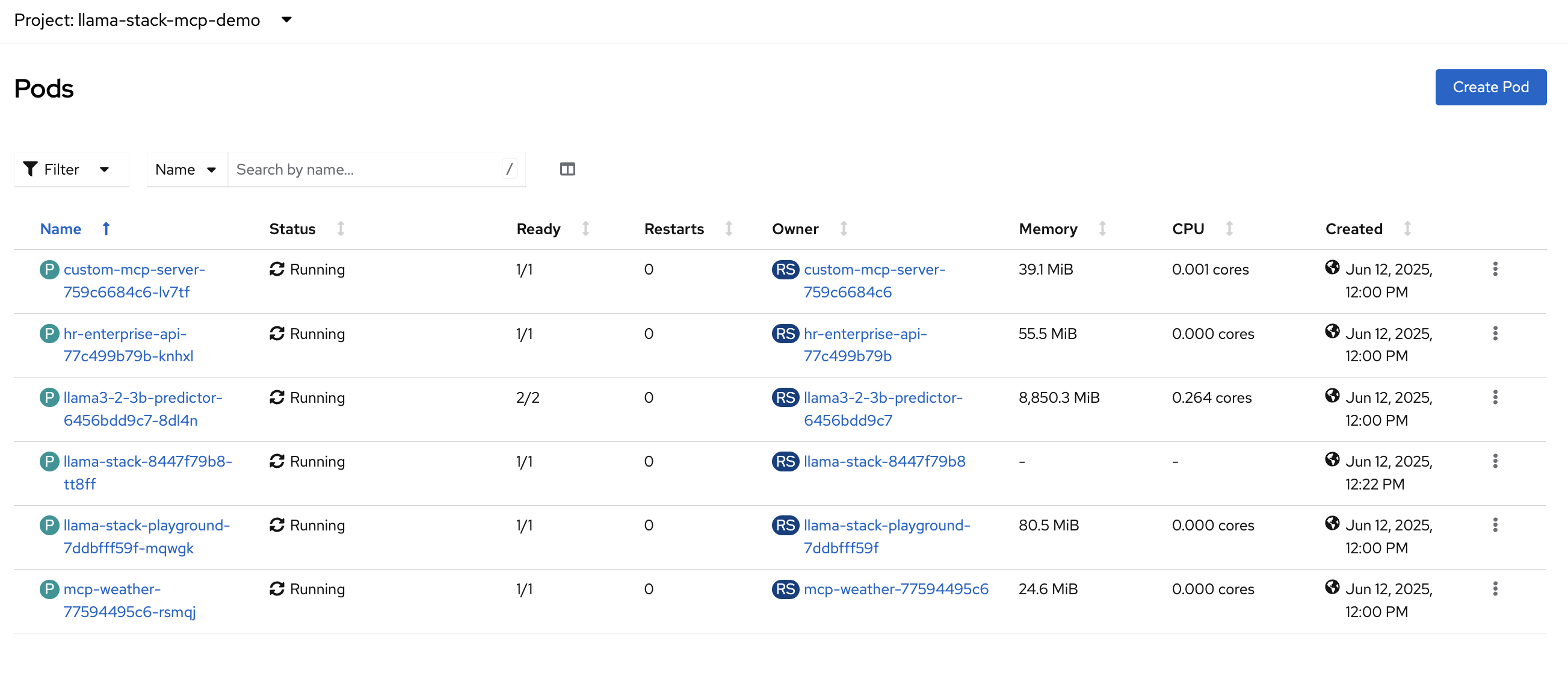
Task: Open kebab menu for hr-enterprise-api pod
Action: 1495,333
